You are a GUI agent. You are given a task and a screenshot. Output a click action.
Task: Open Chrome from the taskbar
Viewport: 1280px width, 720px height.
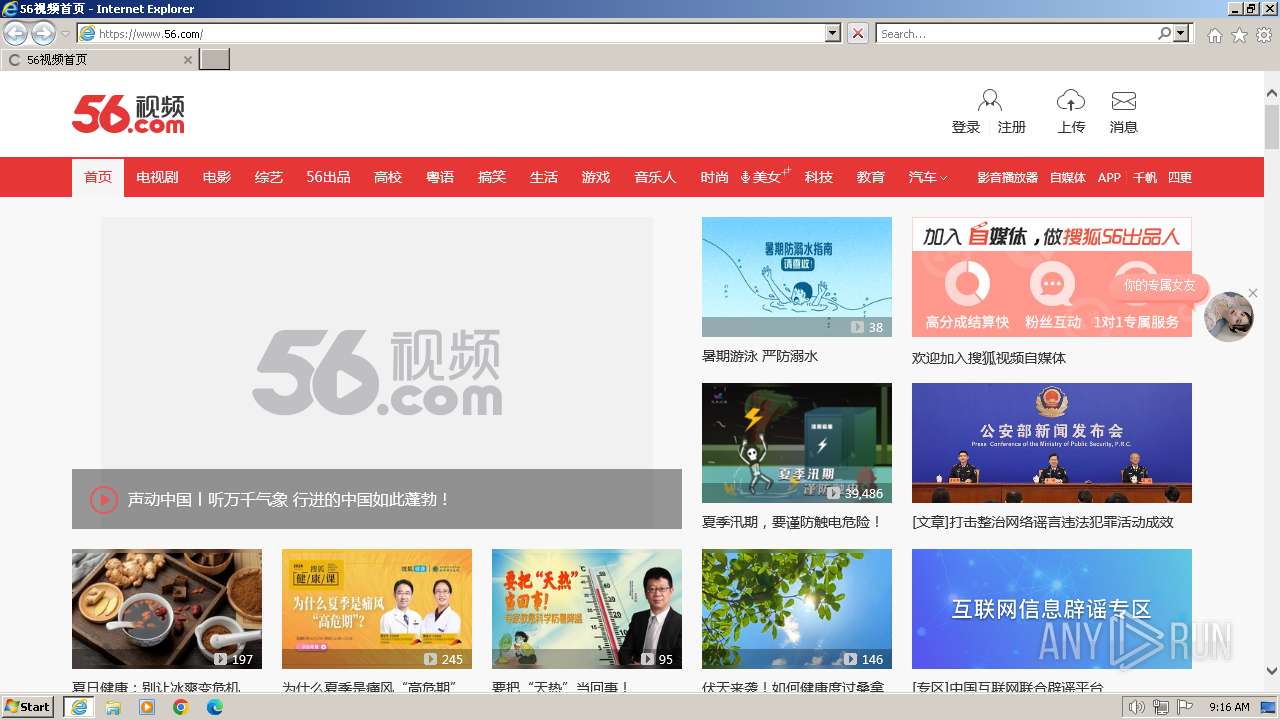pyautogui.click(x=181, y=707)
